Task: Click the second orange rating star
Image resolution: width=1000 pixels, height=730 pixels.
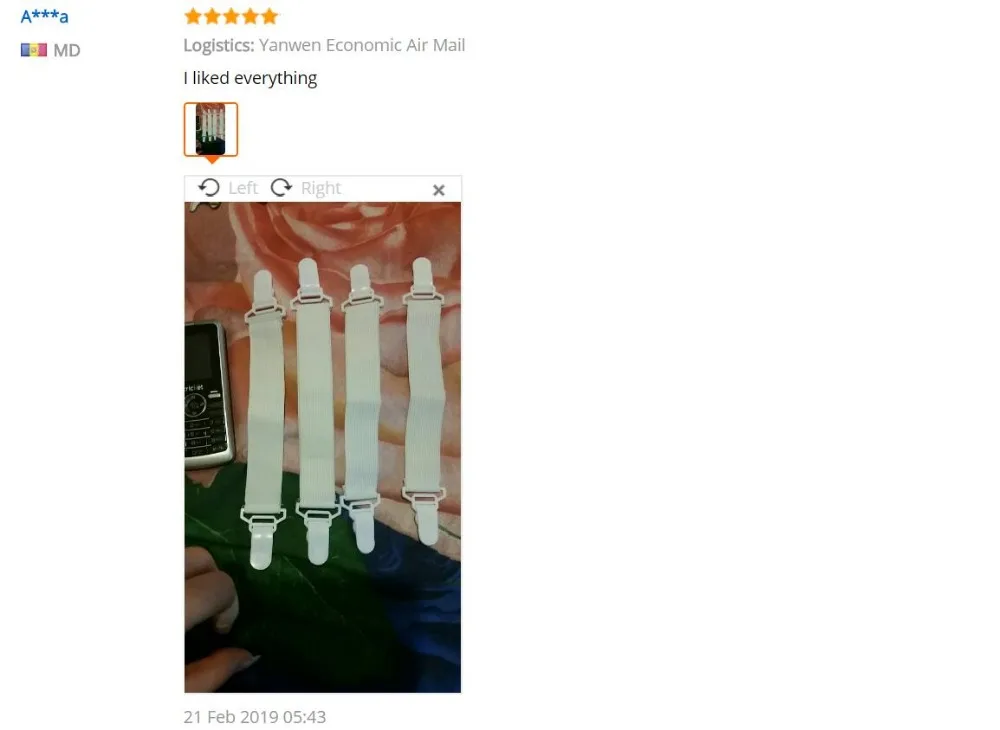Action: [212, 16]
